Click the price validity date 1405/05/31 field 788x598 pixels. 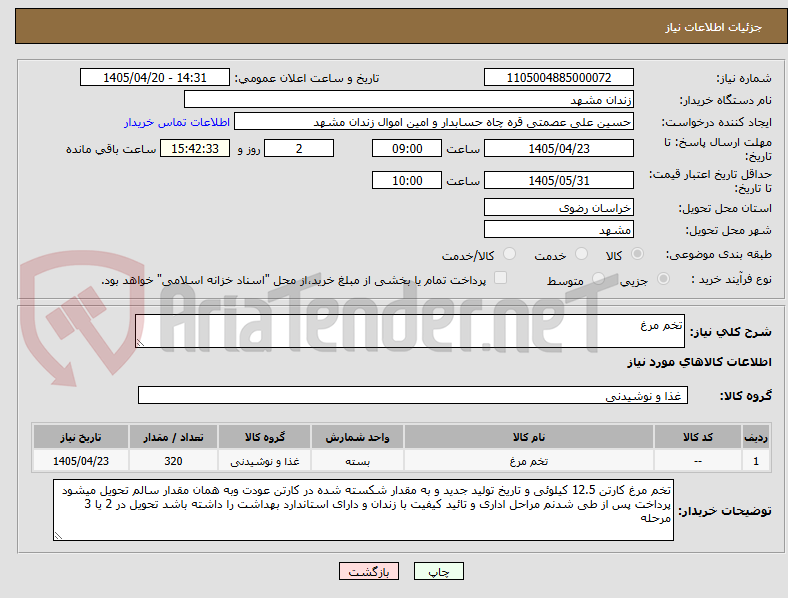pyautogui.click(x=559, y=180)
